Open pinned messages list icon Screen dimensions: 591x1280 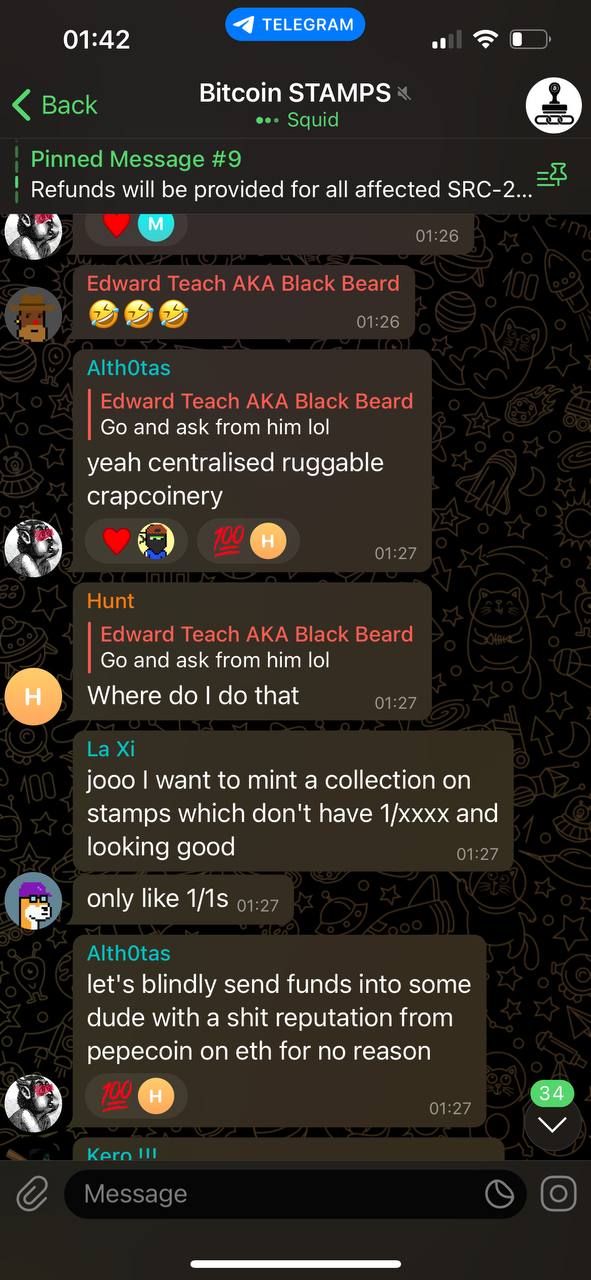tap(552, 177)
